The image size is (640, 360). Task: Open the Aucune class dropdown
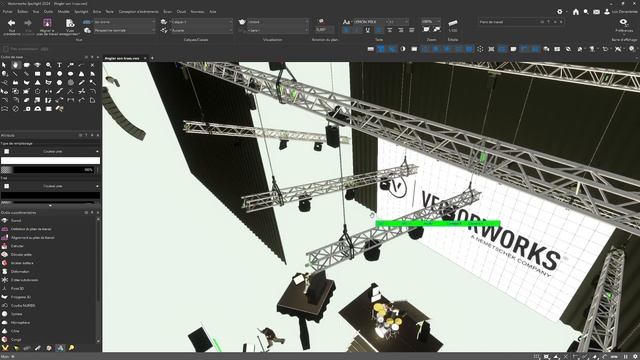[201, 31]
